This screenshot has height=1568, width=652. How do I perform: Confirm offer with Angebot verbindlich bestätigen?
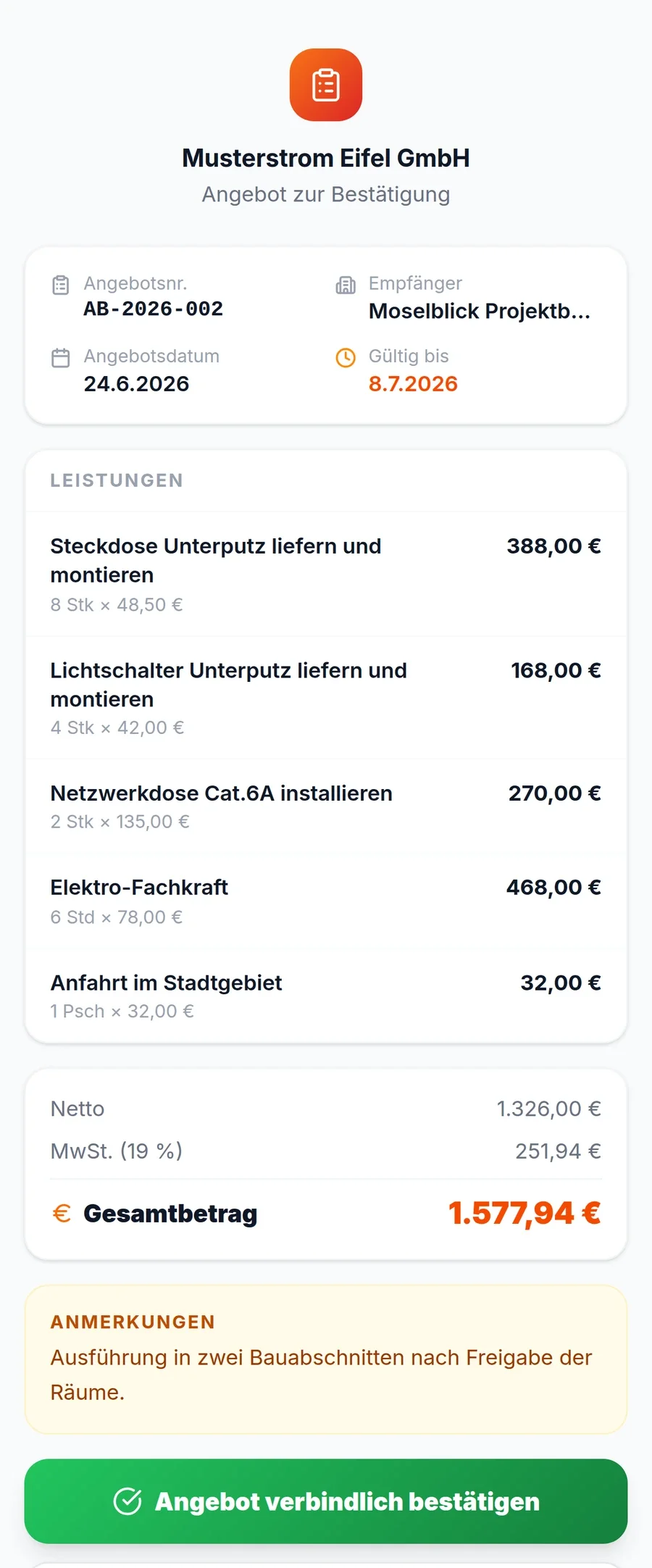(326, 1501)
